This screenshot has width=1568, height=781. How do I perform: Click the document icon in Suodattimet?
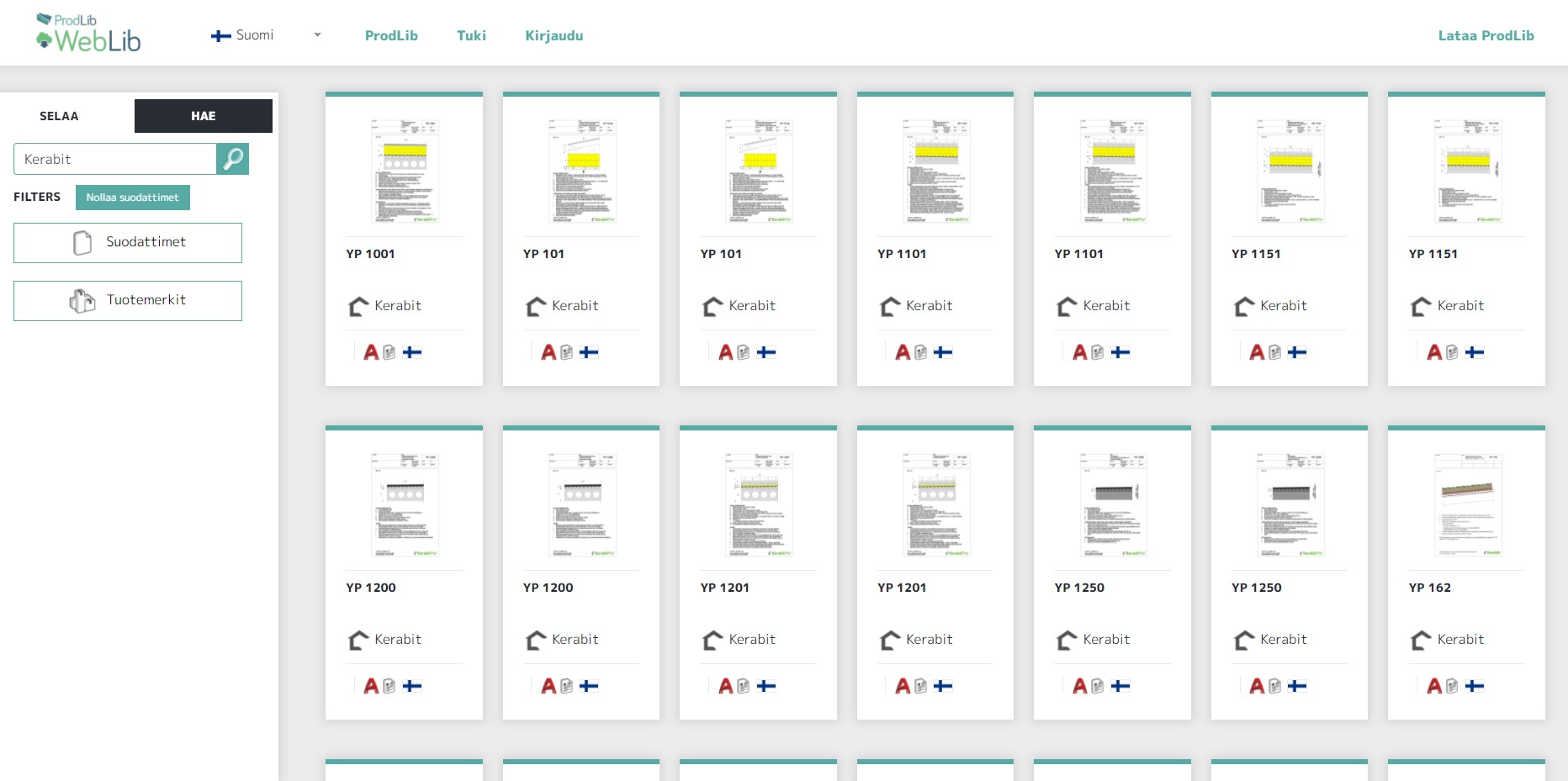[x=82, y=243]
